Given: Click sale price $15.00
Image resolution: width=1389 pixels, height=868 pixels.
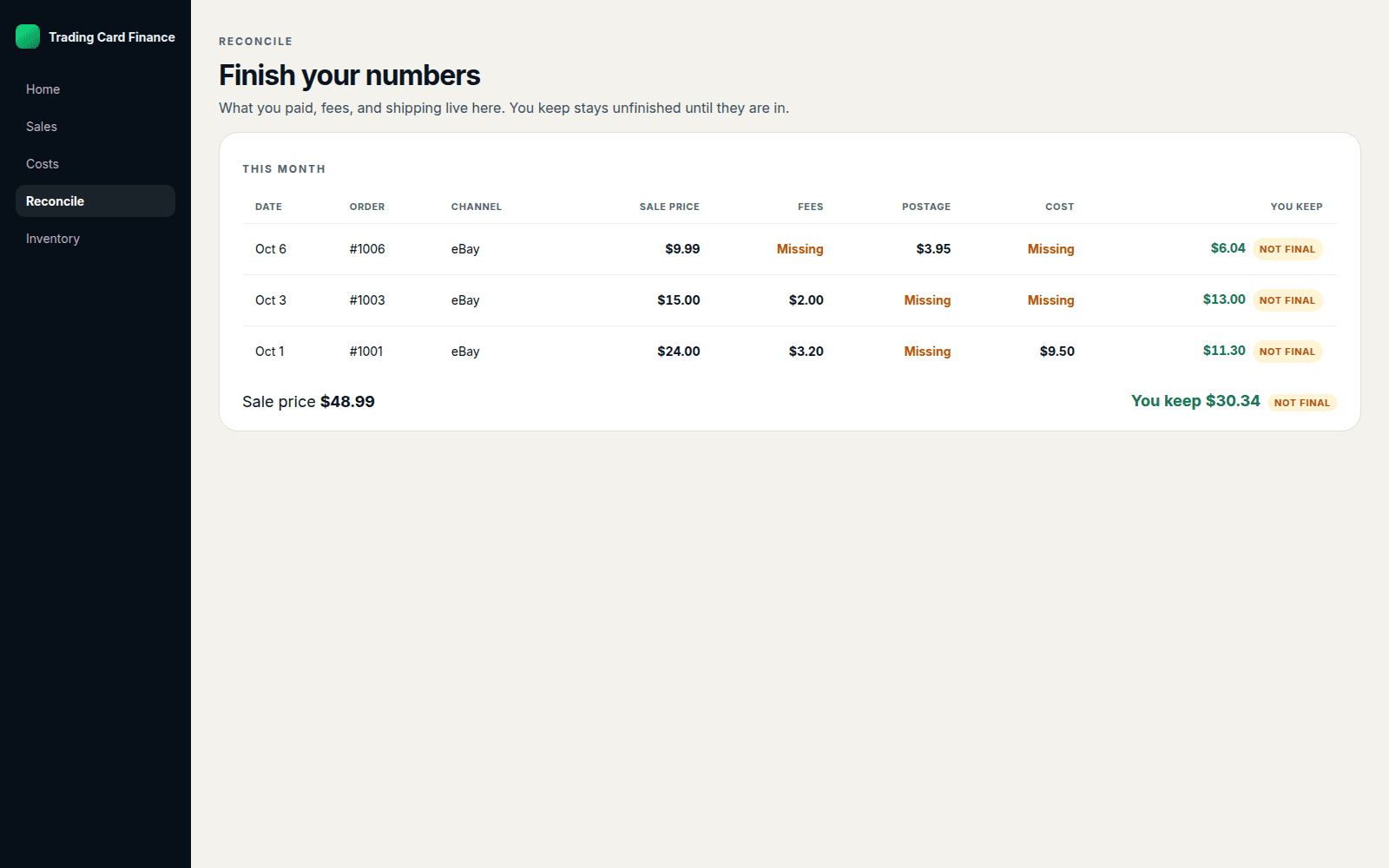Looking at the screenshot, I should pos(679,300).
